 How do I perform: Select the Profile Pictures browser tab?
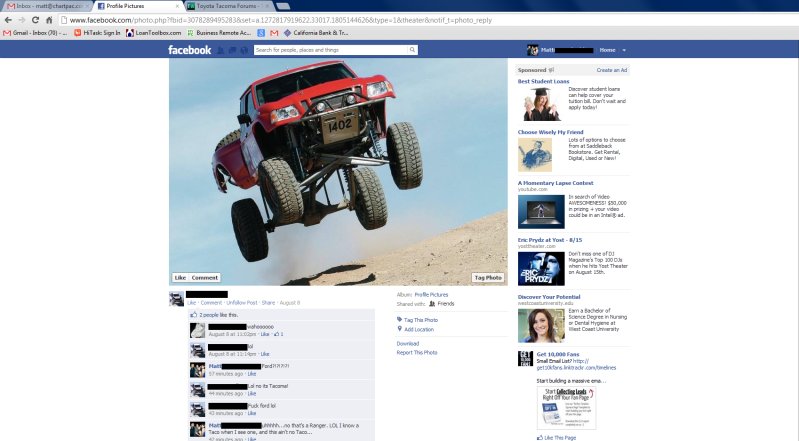138,6
